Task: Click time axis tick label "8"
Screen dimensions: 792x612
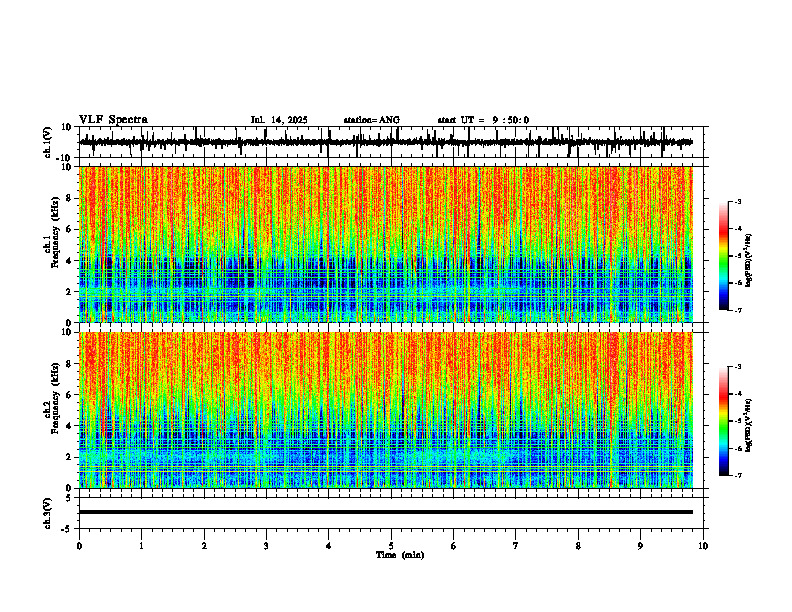Action: pos(578,546)
